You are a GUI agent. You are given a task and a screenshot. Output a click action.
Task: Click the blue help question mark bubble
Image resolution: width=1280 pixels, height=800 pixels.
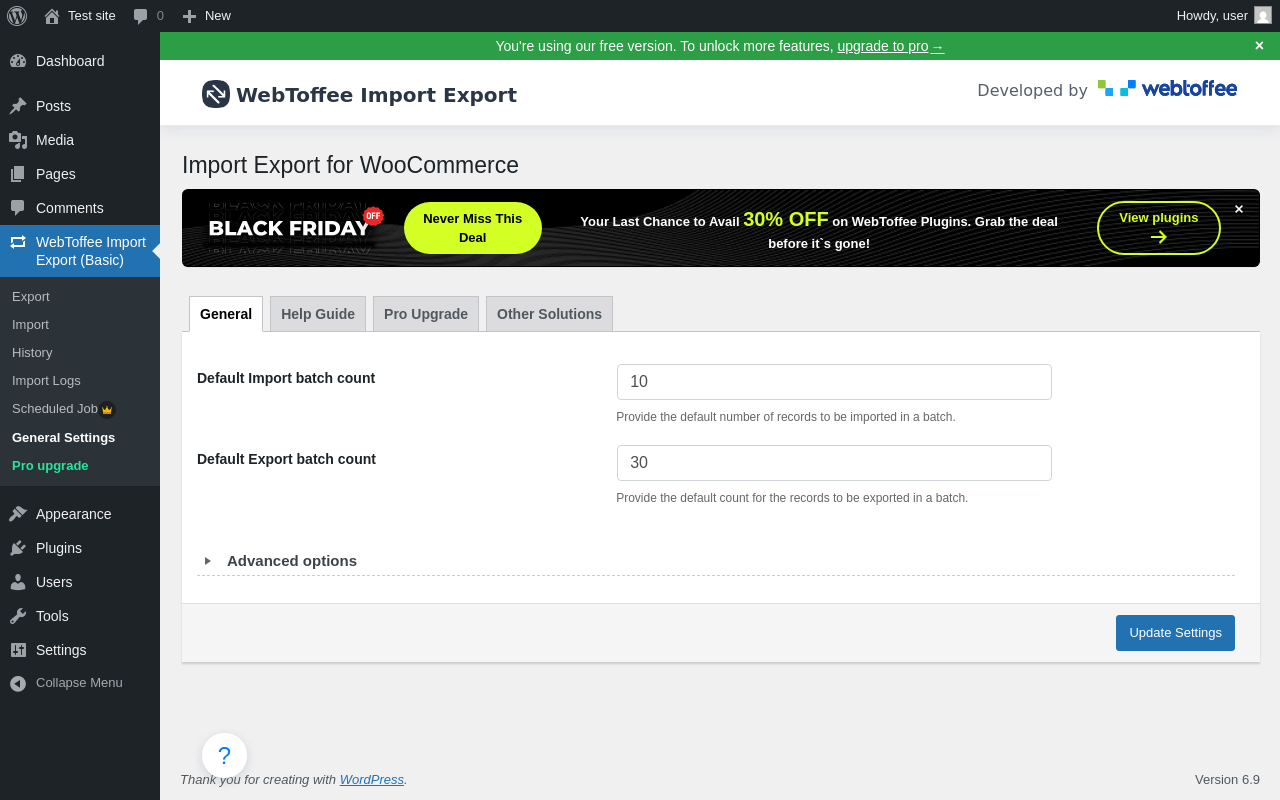pyautogui.click(x=224, y=756)
